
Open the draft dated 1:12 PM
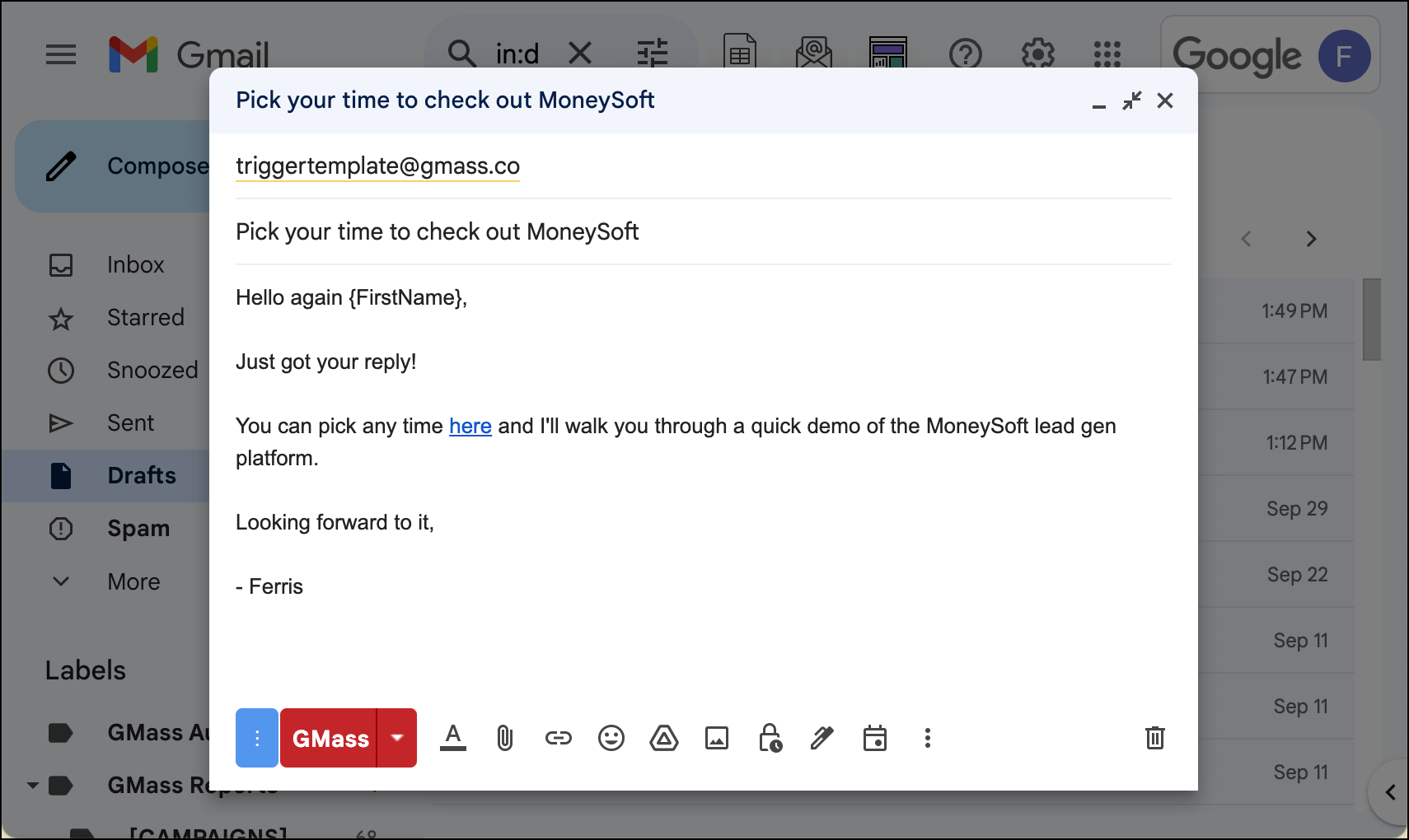coord(1276,443)
